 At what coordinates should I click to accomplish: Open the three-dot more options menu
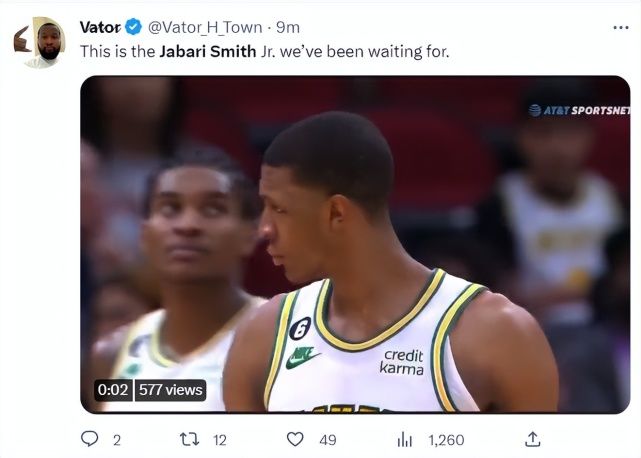(x=620, y=27)
